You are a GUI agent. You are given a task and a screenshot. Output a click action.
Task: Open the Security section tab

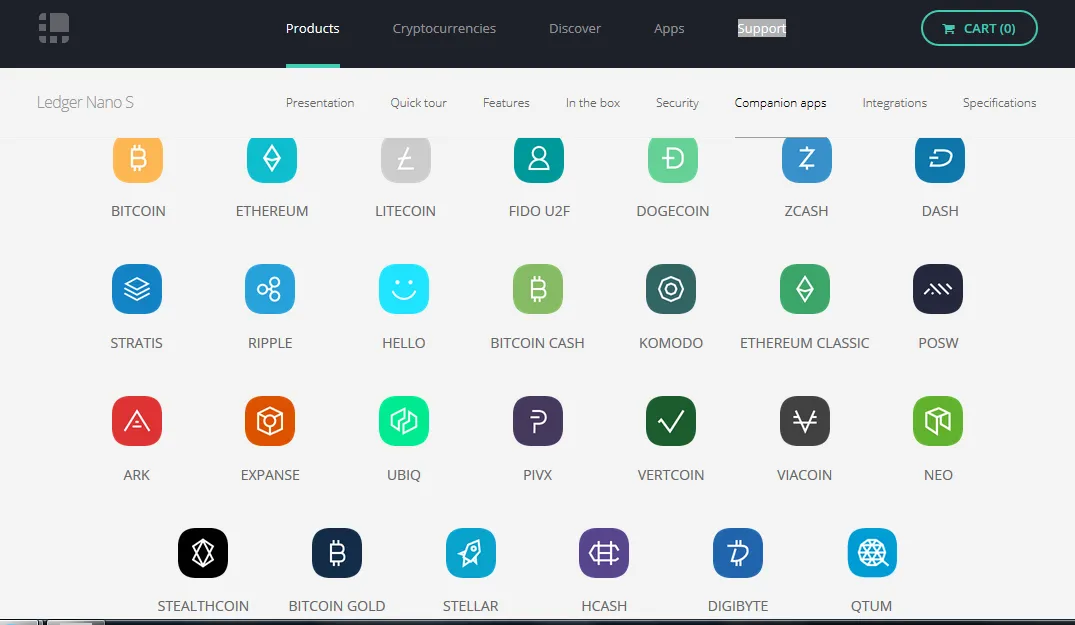point(677,103)
